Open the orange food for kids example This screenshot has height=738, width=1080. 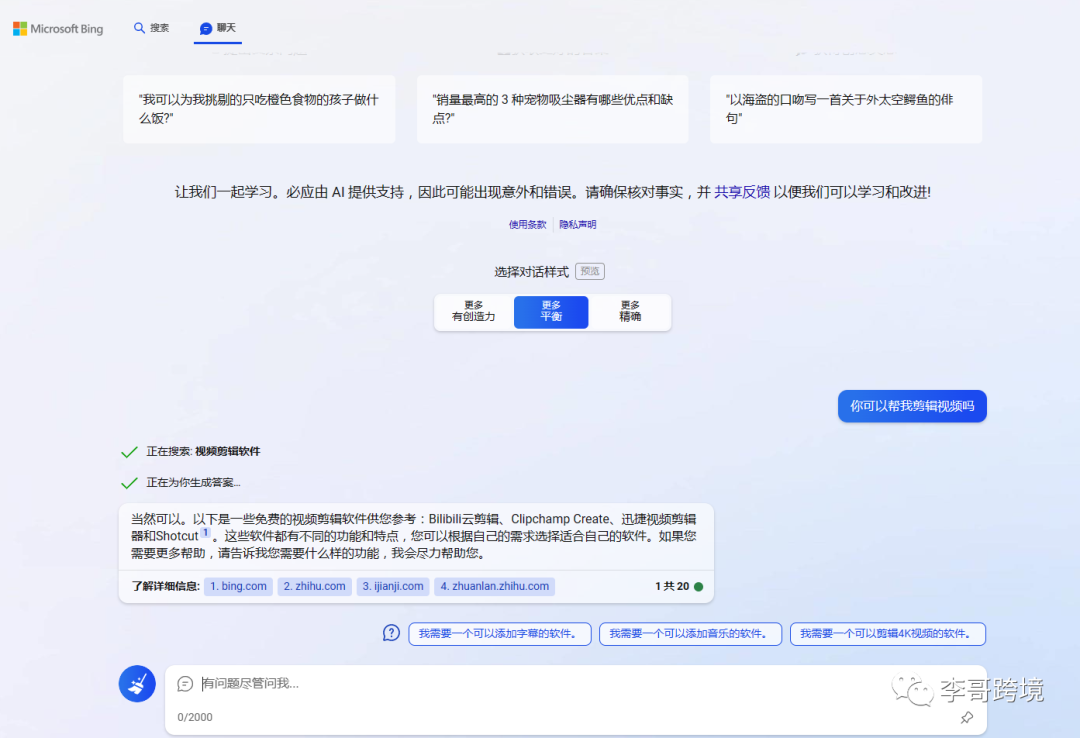(x=259, y=109)
